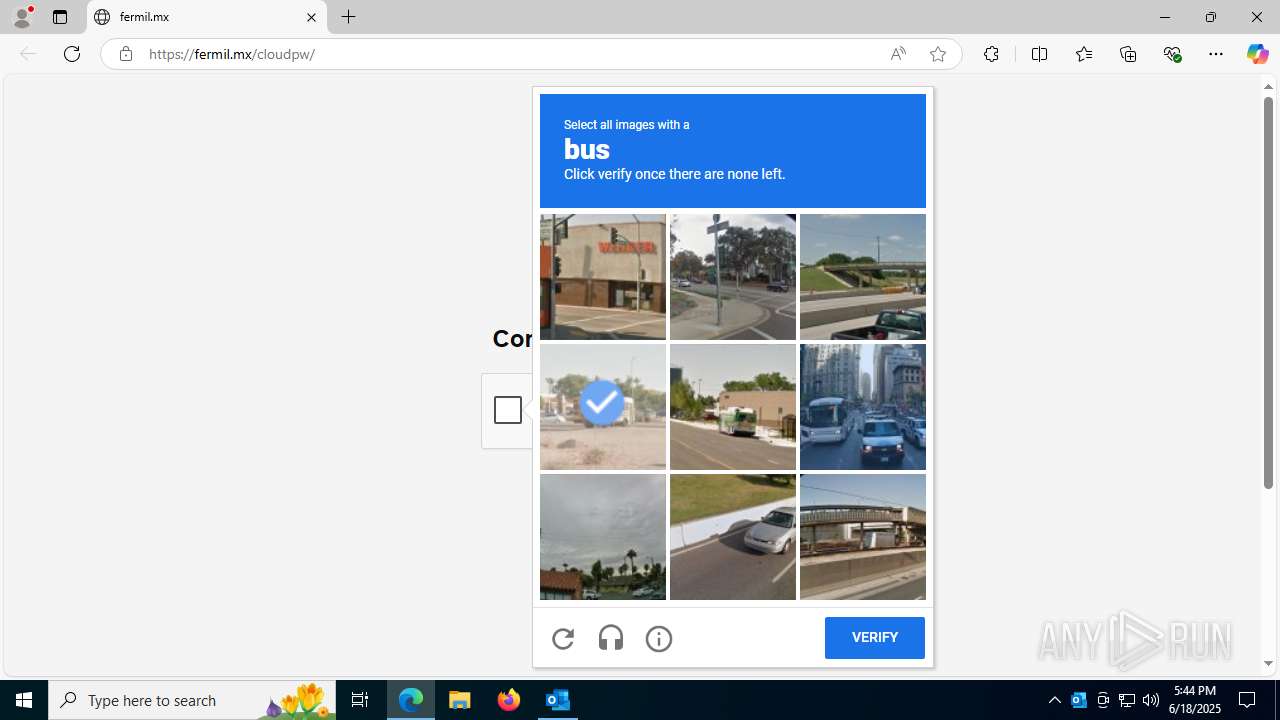Viewport: 1280px width, 720px height.
Task: Open the clock and calendar flyout
Action: 1195,700
